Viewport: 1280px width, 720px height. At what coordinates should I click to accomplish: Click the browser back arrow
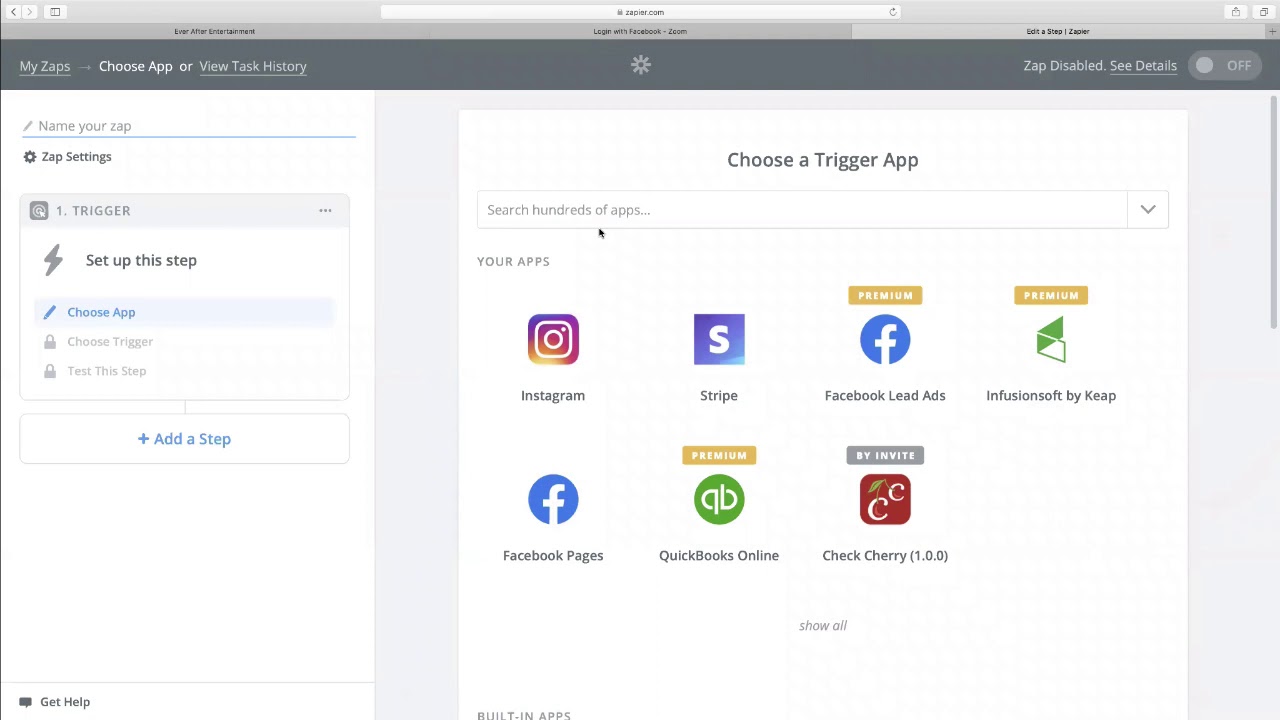click(x=14, y=12)
